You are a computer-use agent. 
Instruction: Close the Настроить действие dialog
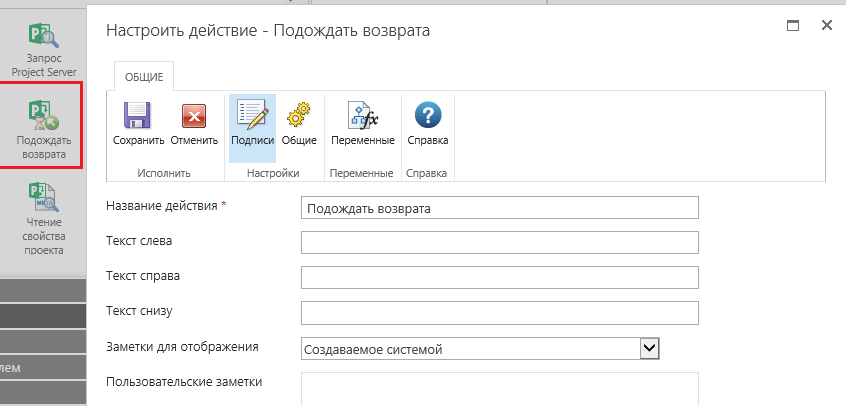[x=827, y=25]
